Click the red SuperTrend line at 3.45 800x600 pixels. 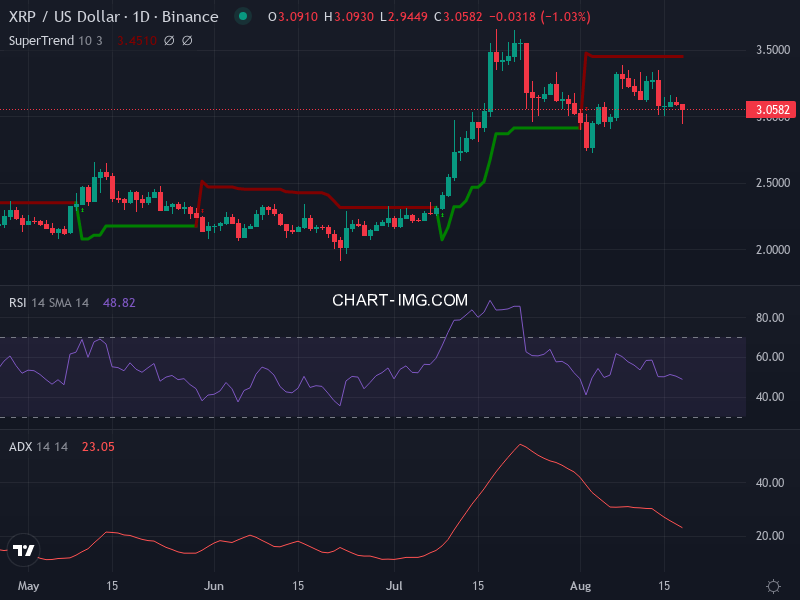pyautogui.click(x=635, y=56)
